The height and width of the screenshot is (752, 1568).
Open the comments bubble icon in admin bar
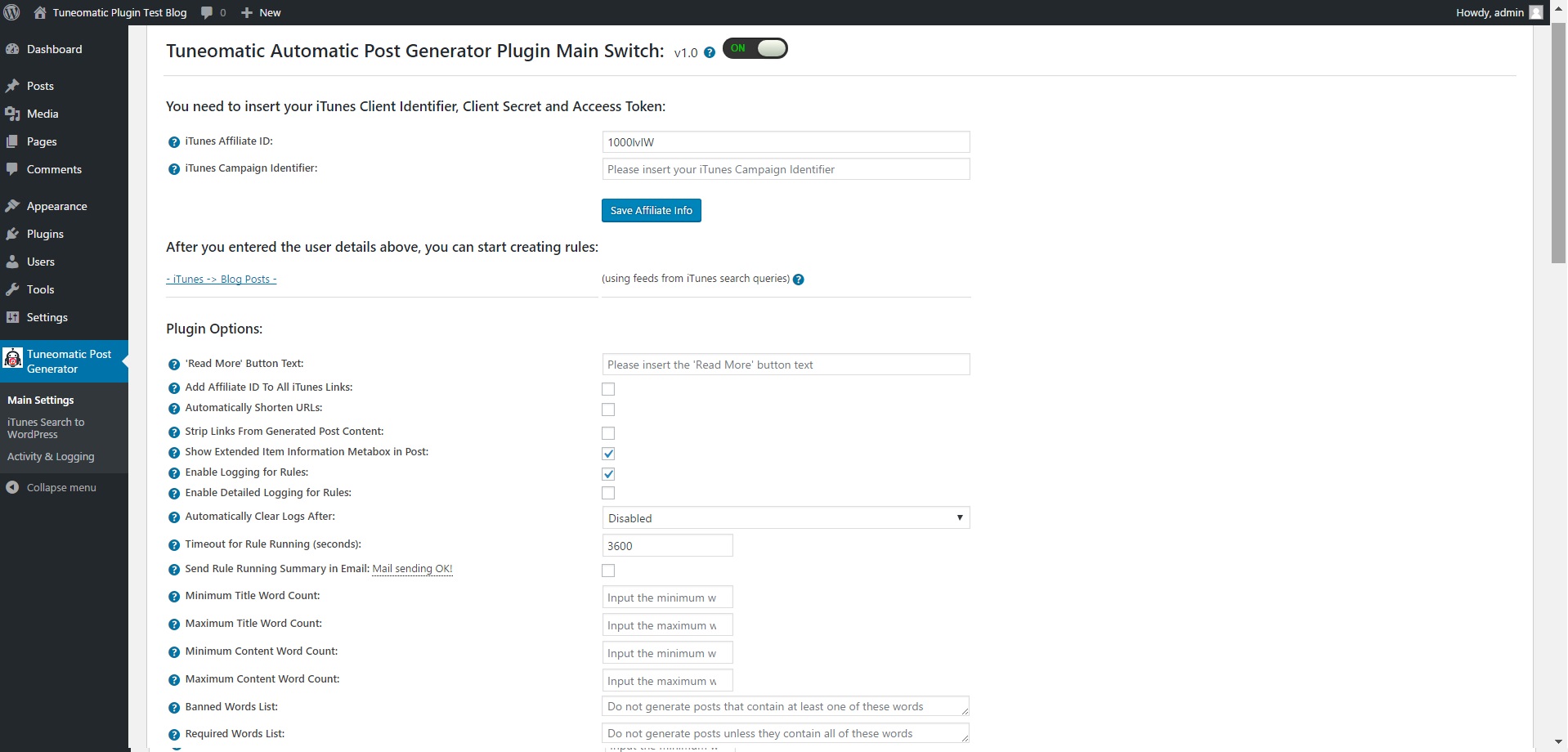point(207,12)
